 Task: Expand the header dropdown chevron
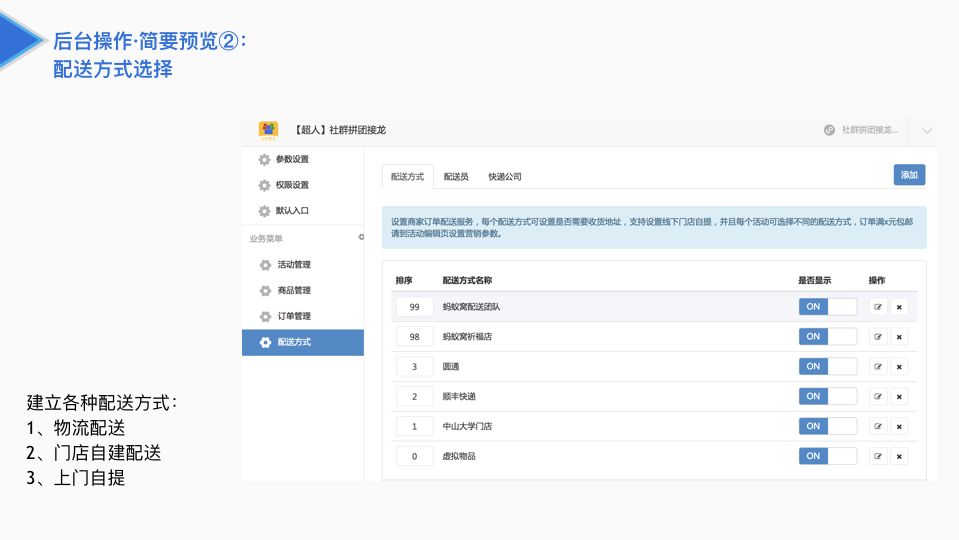click(x=927, y=131)
